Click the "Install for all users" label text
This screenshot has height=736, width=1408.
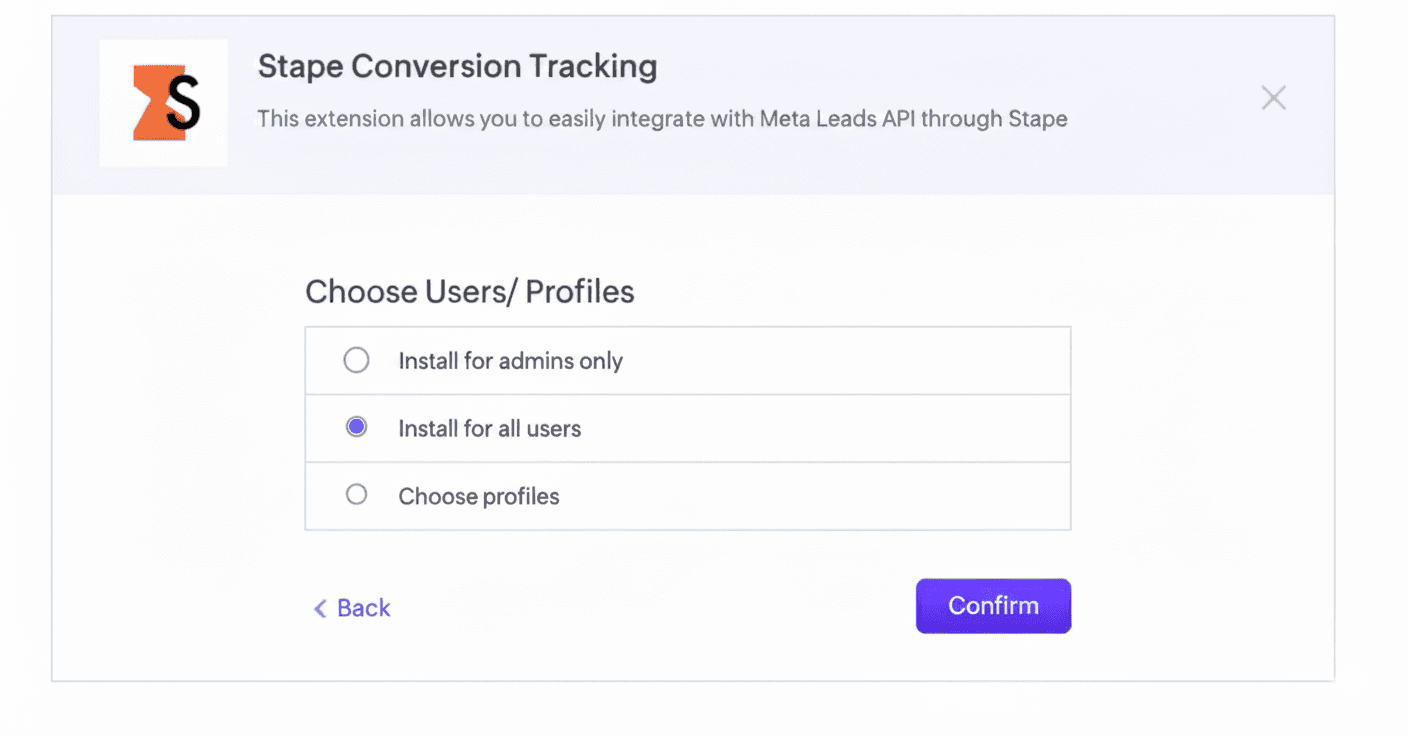point(489,429)
